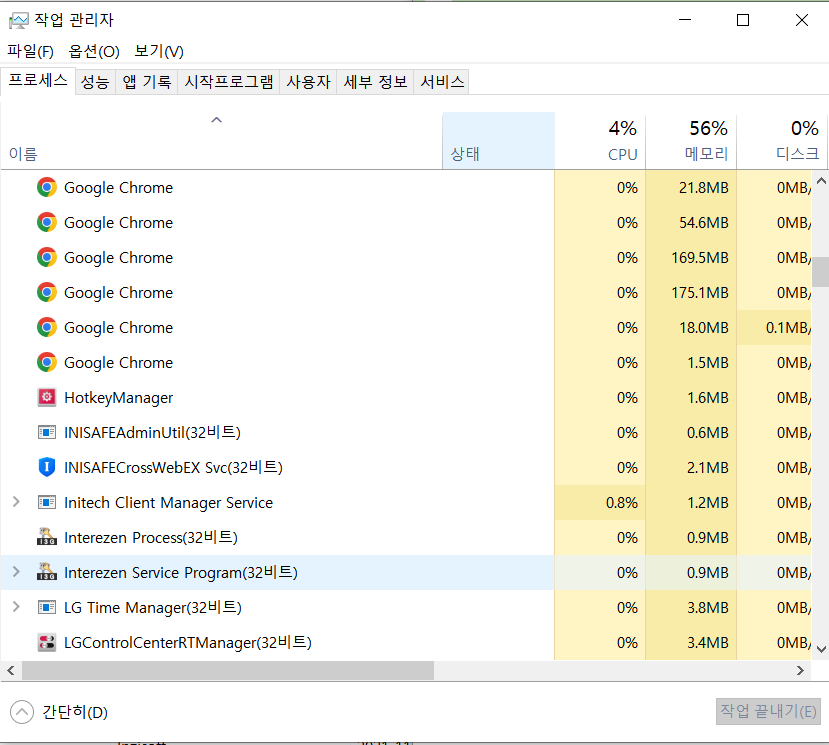Click the 작업 끝내기 button
829x745 pixels.
click(x=766, y=711)
